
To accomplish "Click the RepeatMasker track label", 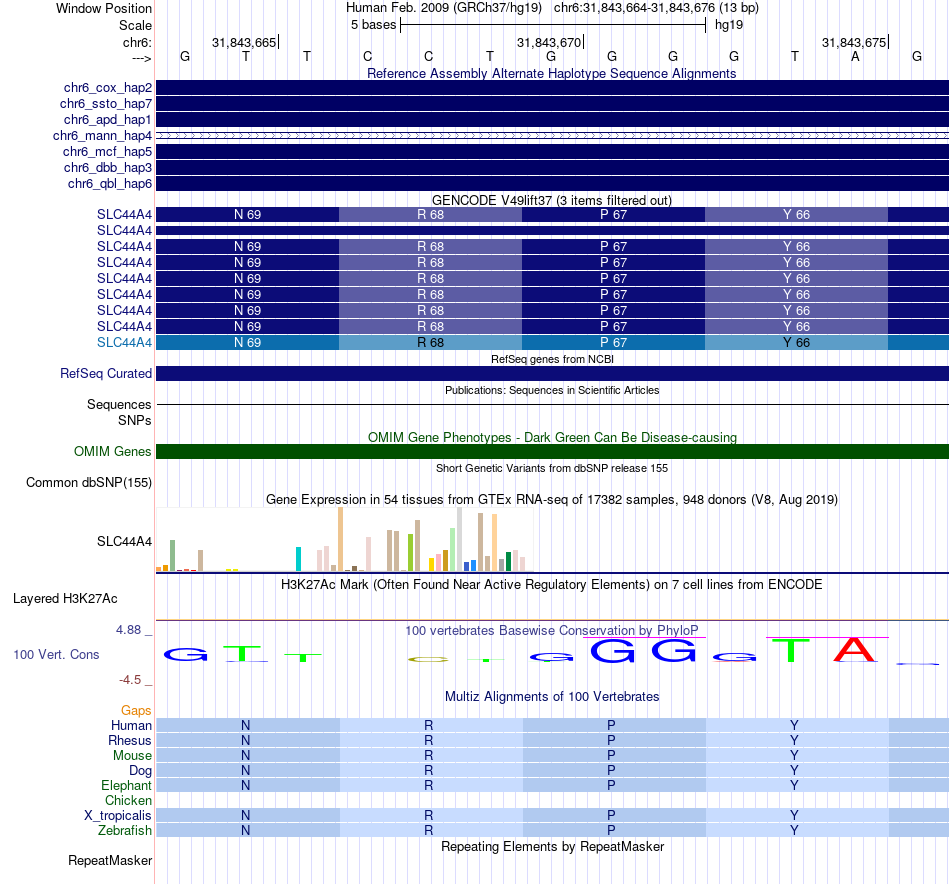I will coord(110,860).
